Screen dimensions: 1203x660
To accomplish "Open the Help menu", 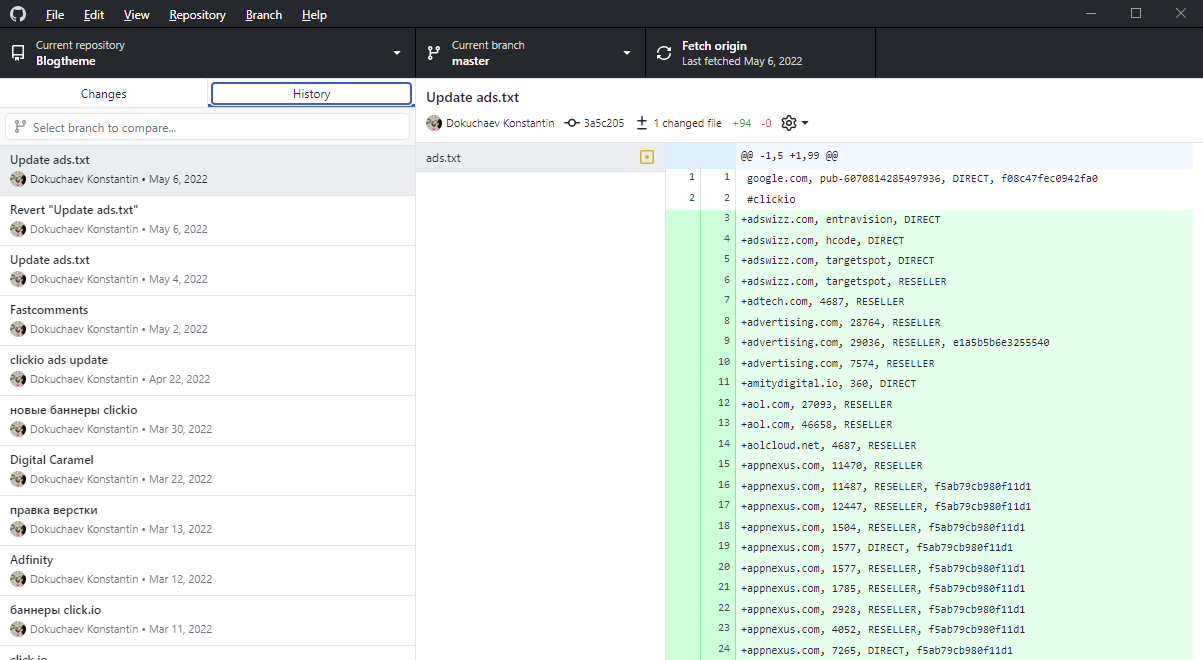I will tap(314, 15).
